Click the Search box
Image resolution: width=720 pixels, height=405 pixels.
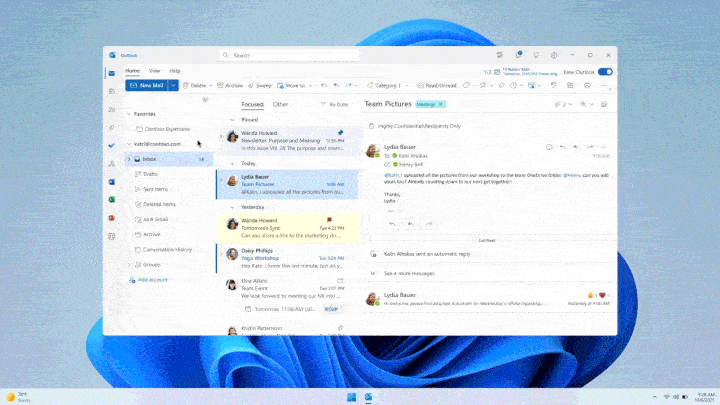point(289,55)
